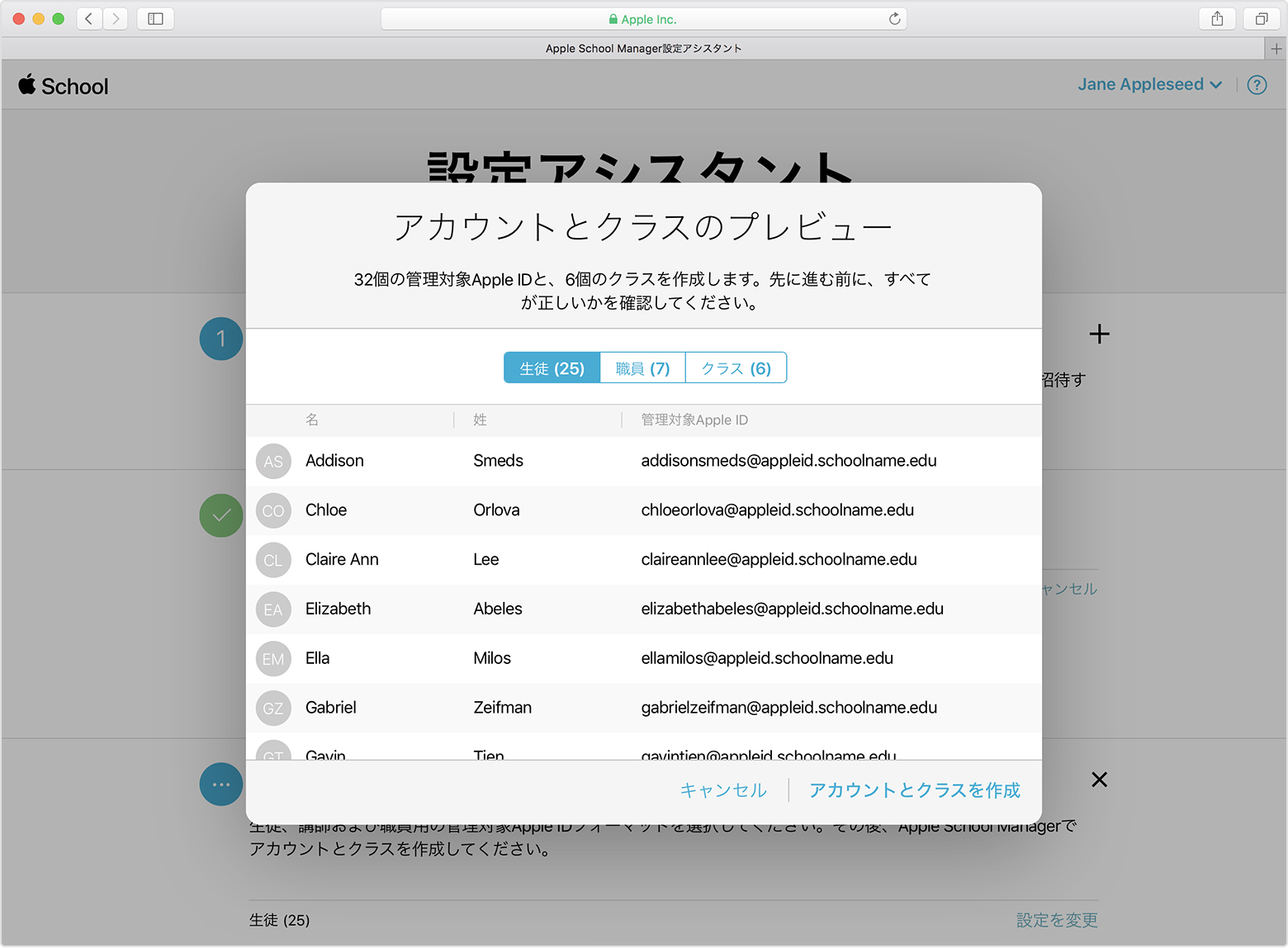Image resolution: width=1288 pixels, height=948 pixels.
Task: Click addisonsmeds@appleid.schoolname.edu
Action: (788, 461)
